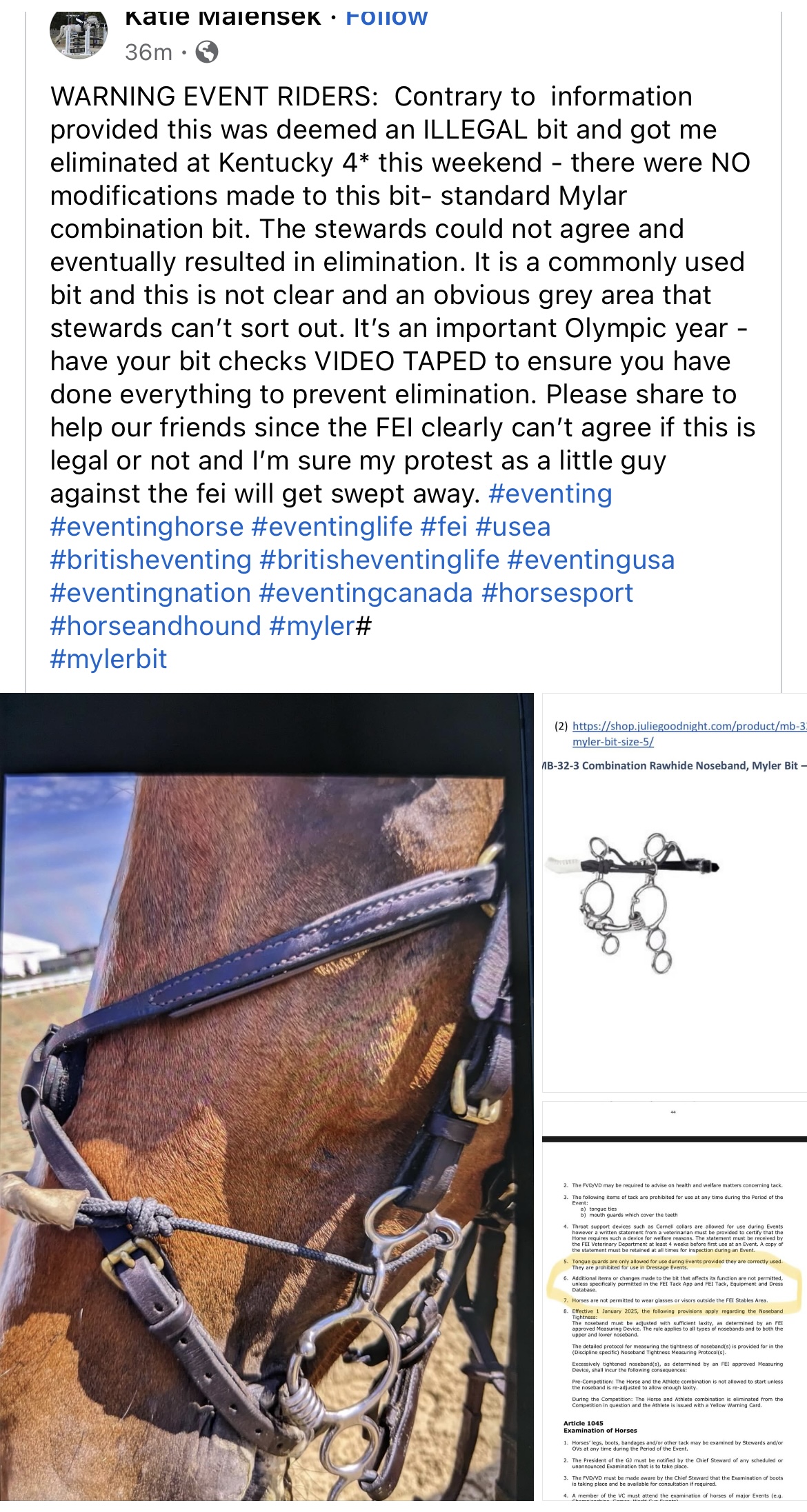Tap the #eventingcanada hashtag
This screenshot has width=807, height=1512.
coord(366,593)
